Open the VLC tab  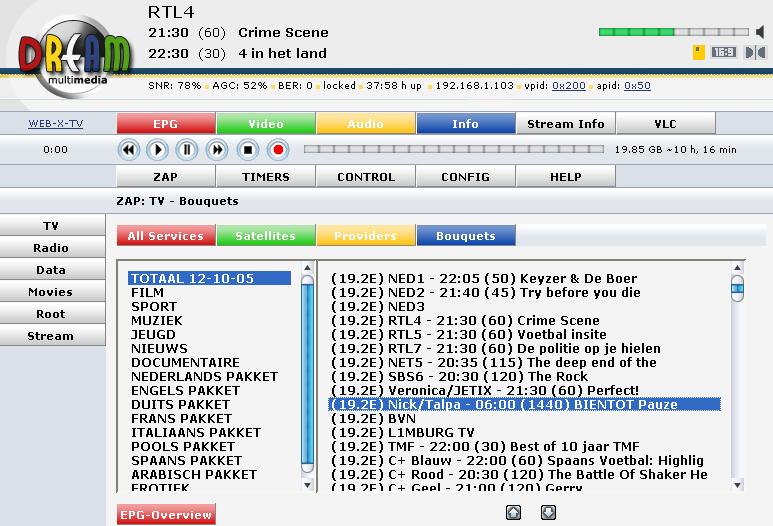click(666, 124)
